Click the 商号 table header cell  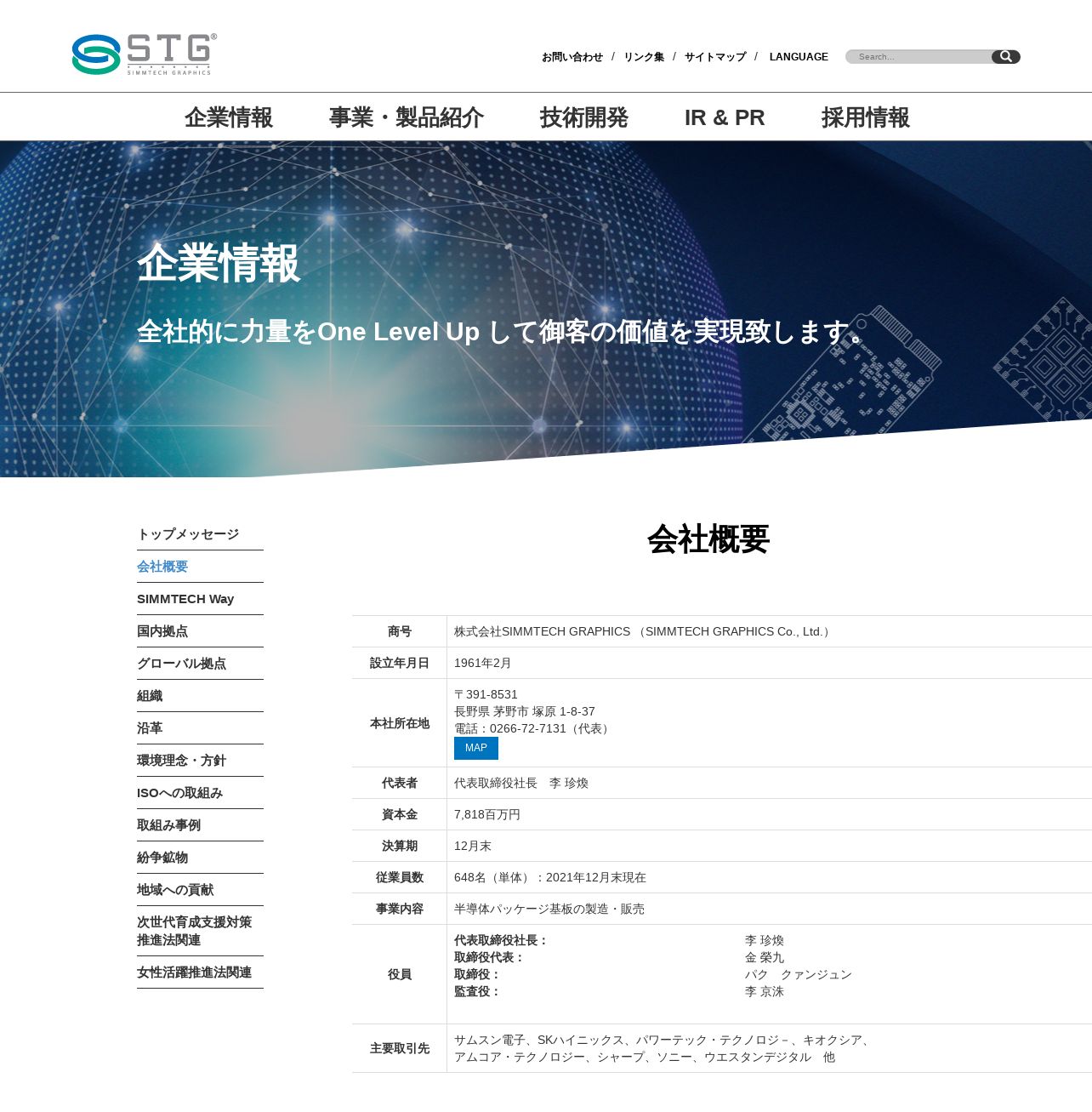click(400, 631)
